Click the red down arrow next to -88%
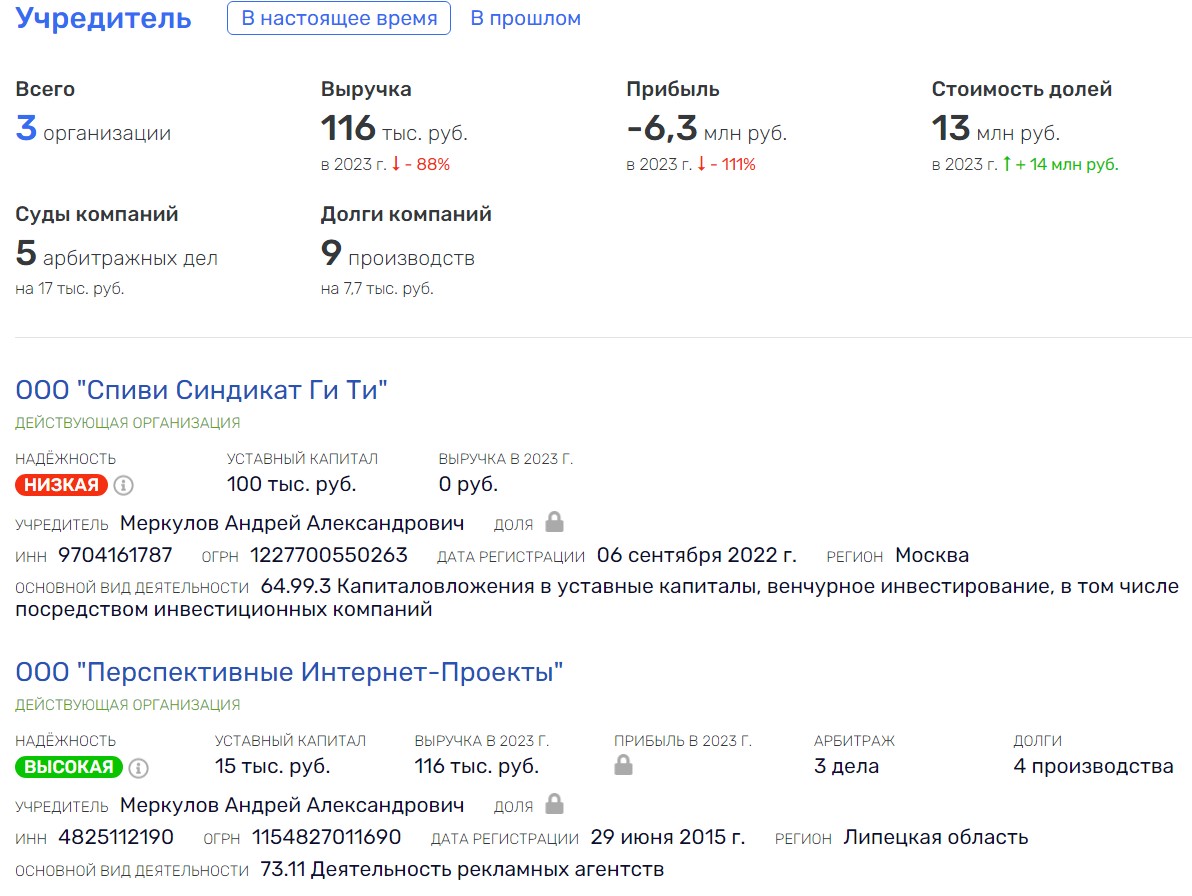1192x896 pixels. point(396,165)
